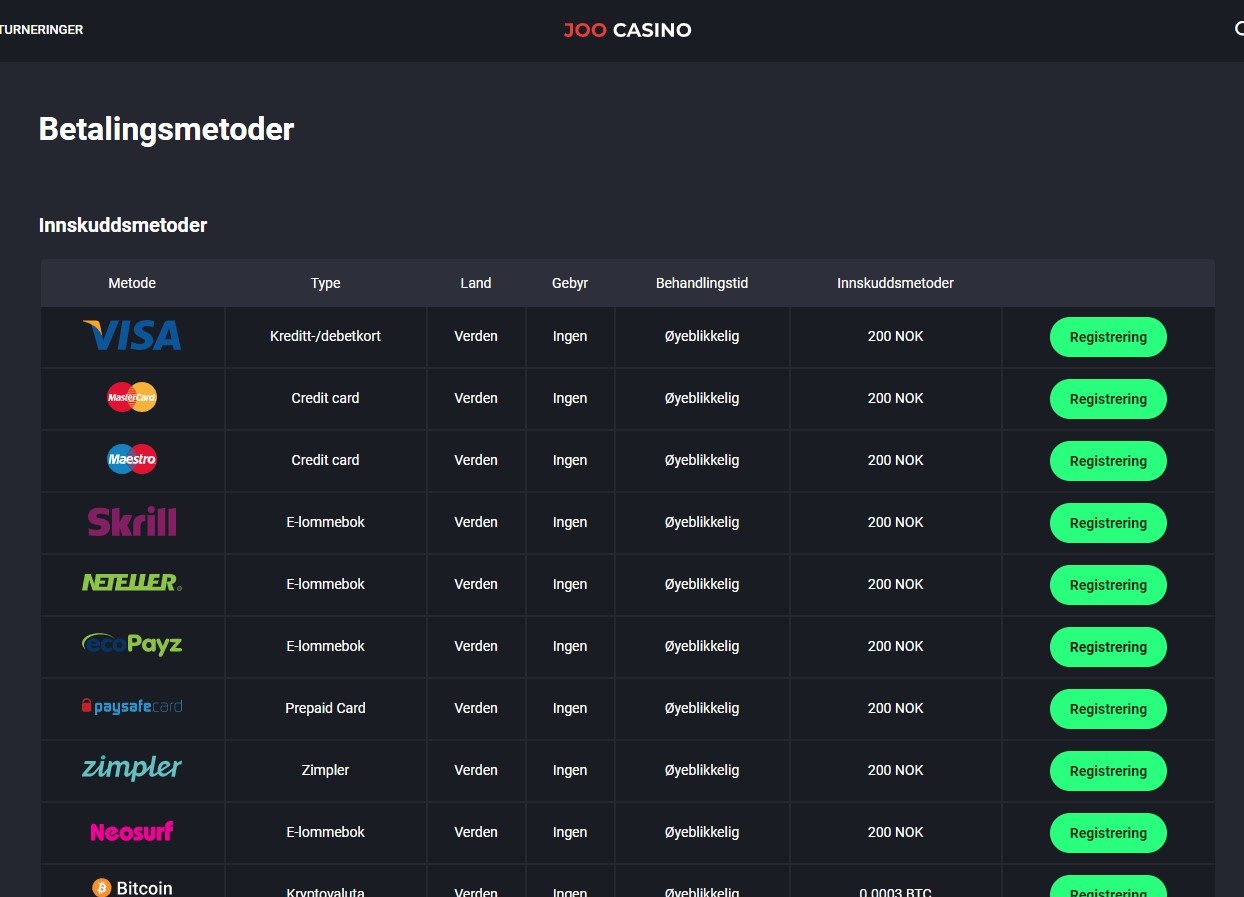
Task: Select the Skrill logo
Action: [132, 522]
